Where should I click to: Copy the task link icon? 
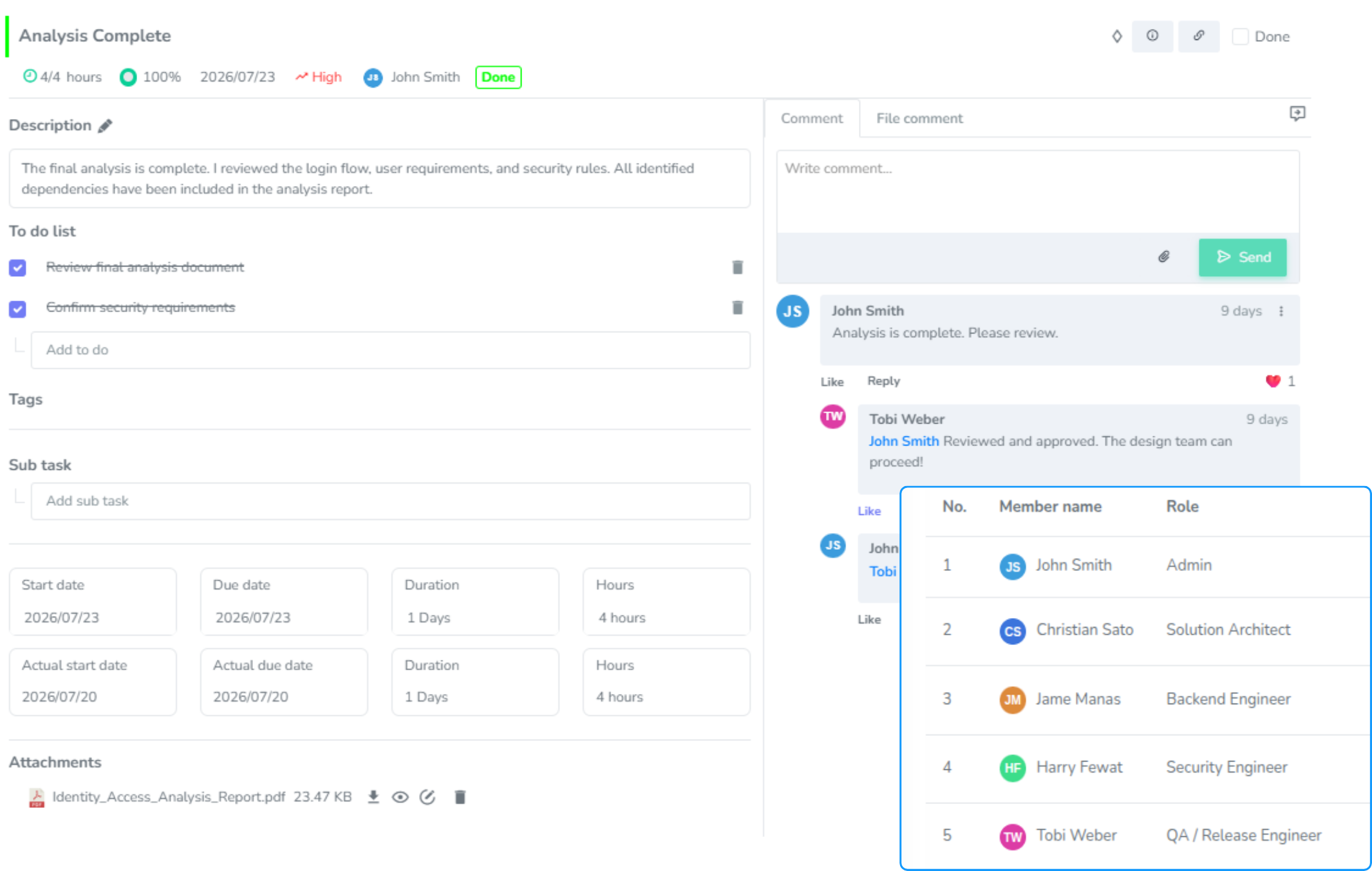tap(1199, 36)
